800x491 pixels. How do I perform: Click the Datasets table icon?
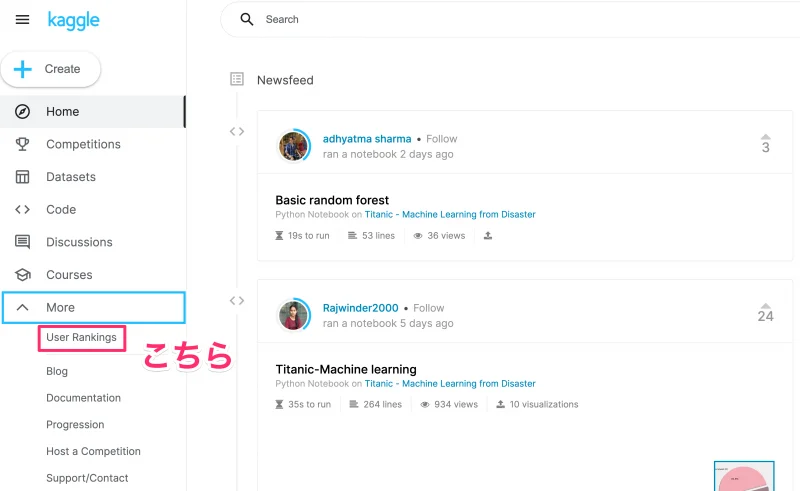pyautogui.click(x=22, y=177)
